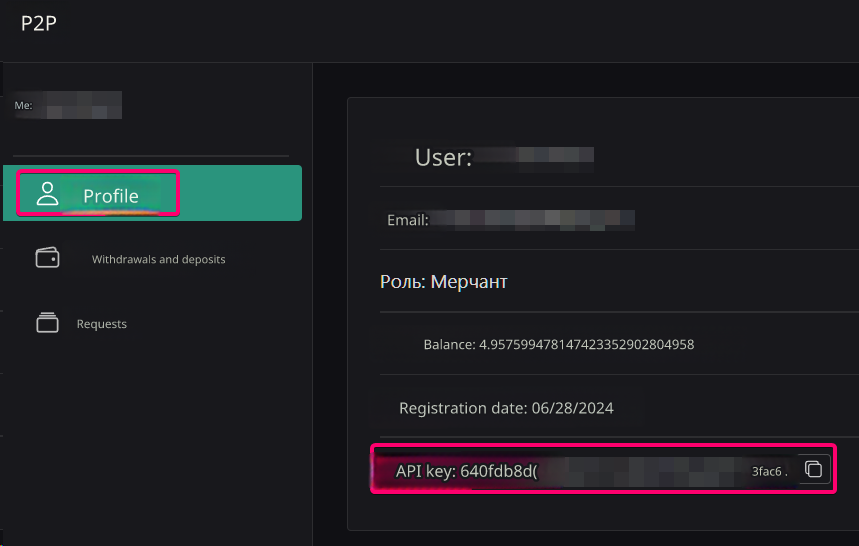This screenshot has width=859, height=546.
Task: Click the Requests stacked cards icon
Action: [x=47, y=323]
